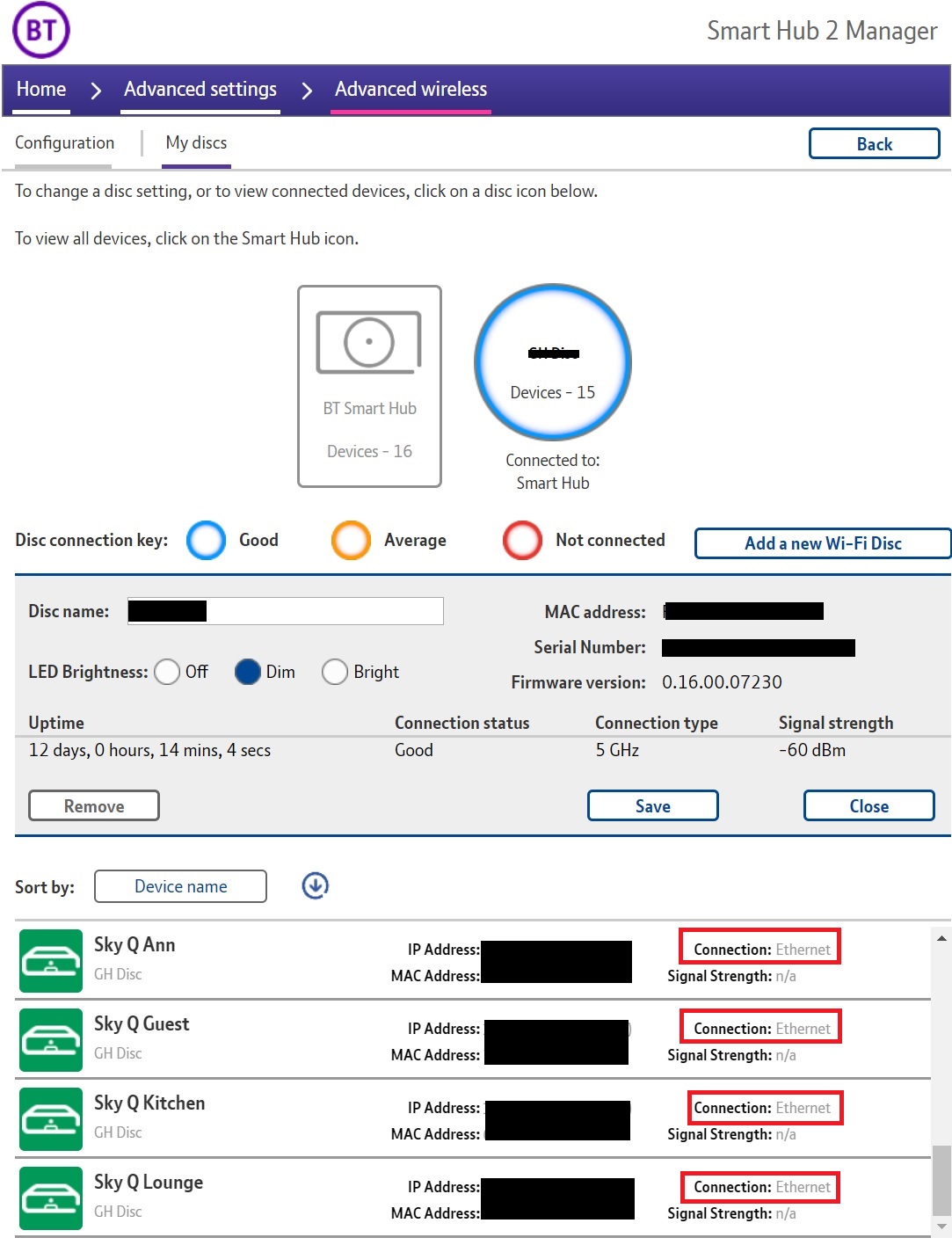The image size is (952, 1245).
Task: Switch to the Configuration tab
Action: [x=64, y=142]
